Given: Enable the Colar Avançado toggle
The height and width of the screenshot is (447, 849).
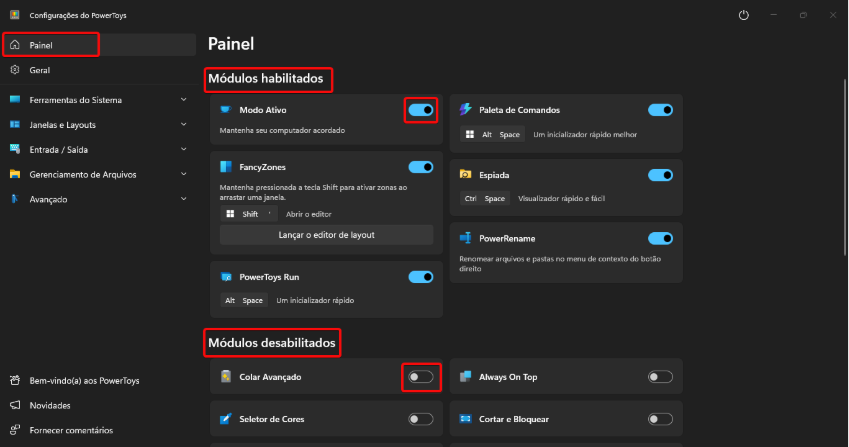Looking at the screenshot, I should [x=421, y=377].
